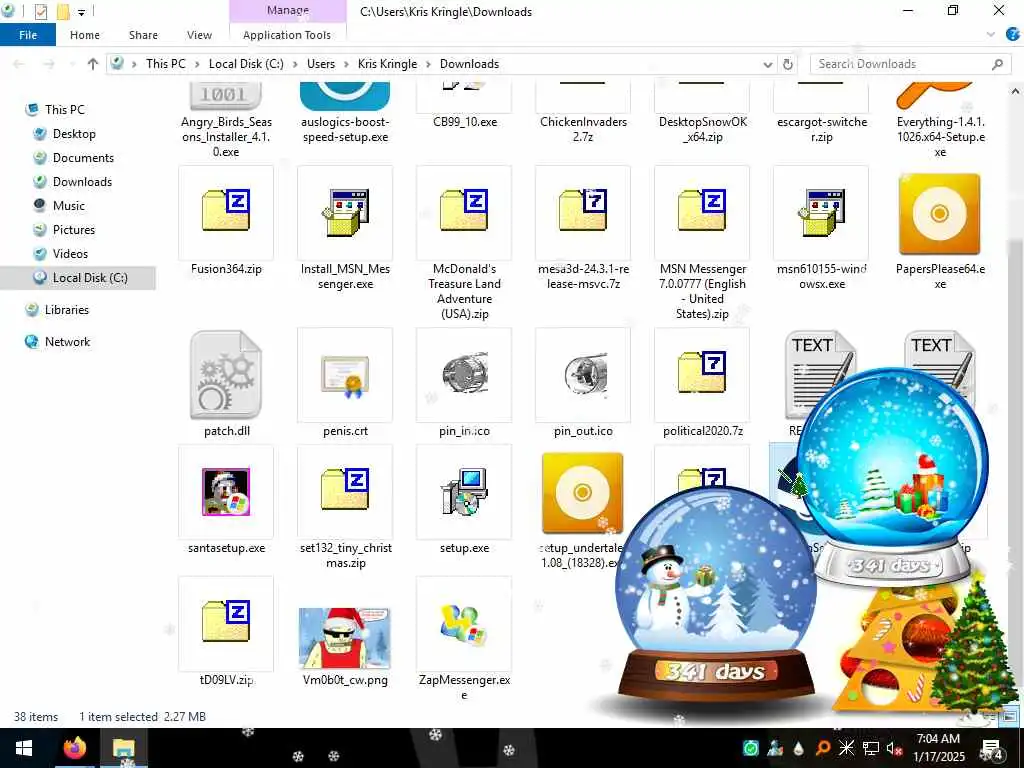Click the network tray icon
Screen dimensions: 1024x768
pyautogui.click(x=871, y=748)
